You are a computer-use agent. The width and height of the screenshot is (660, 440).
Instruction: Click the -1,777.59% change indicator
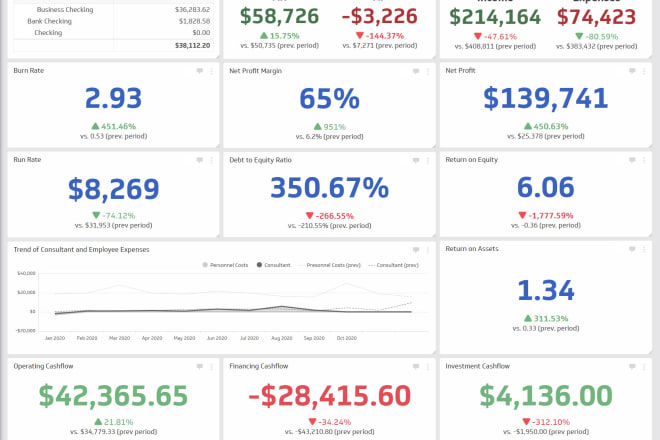point(546,216)
